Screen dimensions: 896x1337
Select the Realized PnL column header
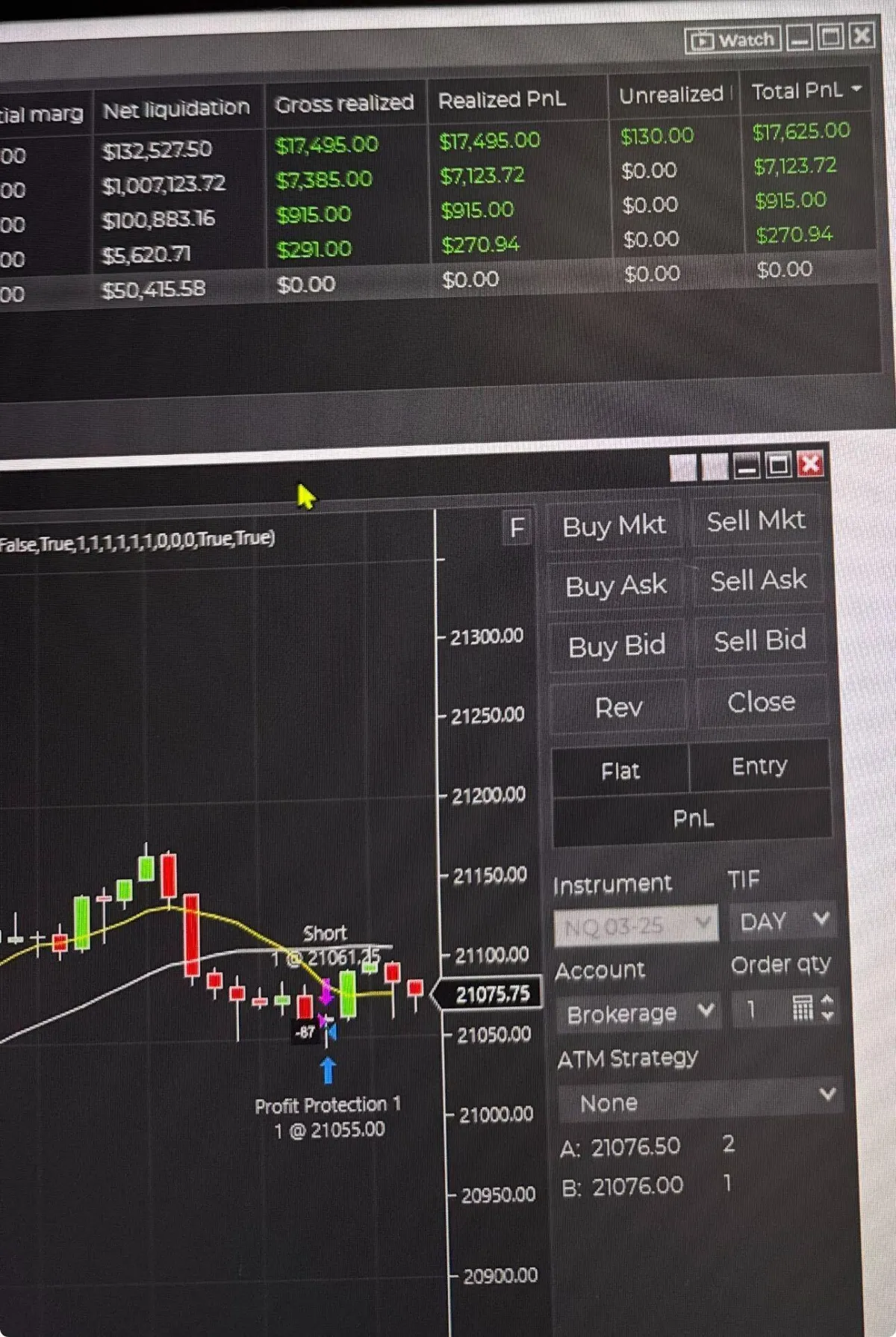pyautogui.click(x=502, y=99)
